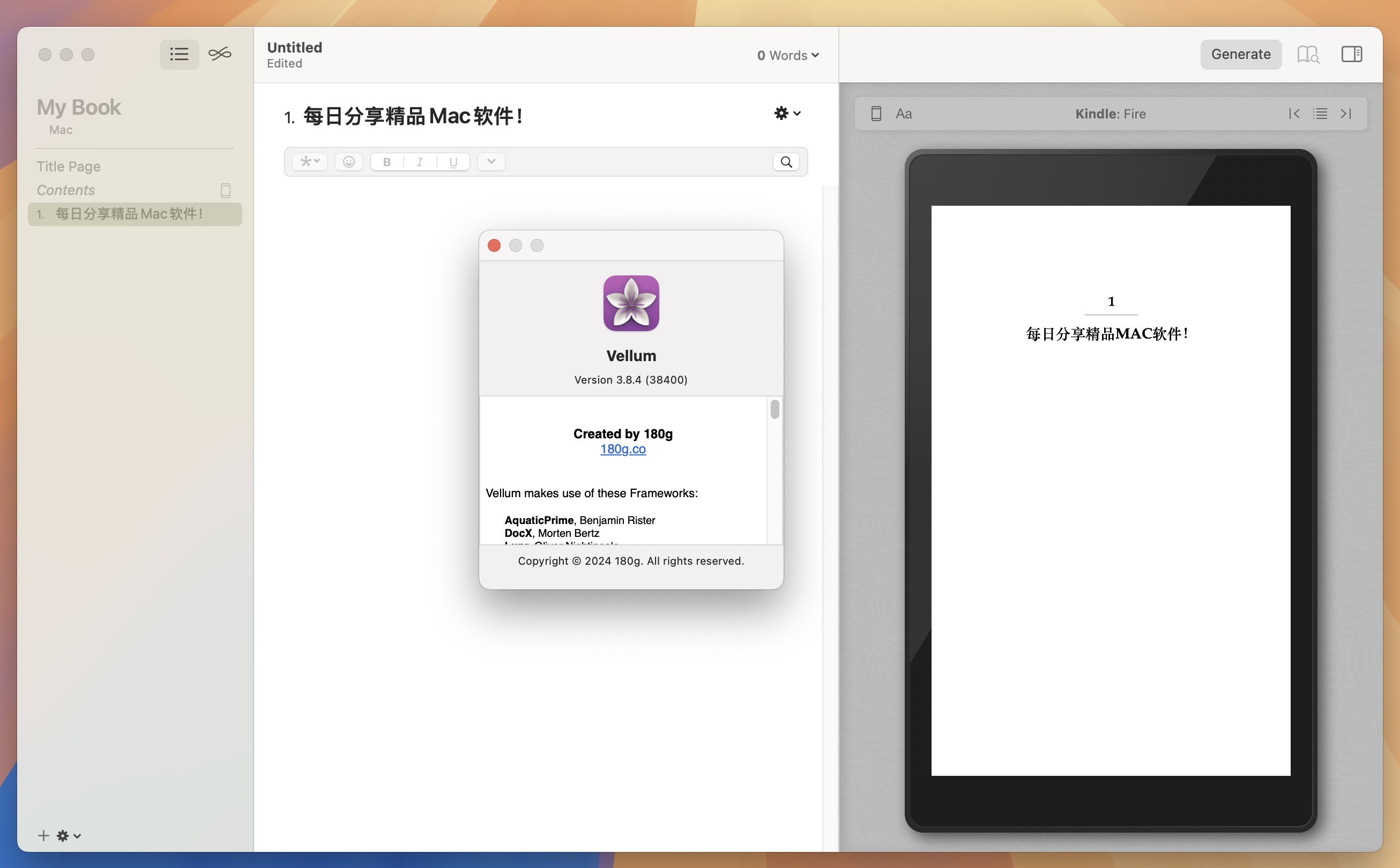Click the bold formatting B icon
The width and height of the screenshot is (1400, 868).
386,160
